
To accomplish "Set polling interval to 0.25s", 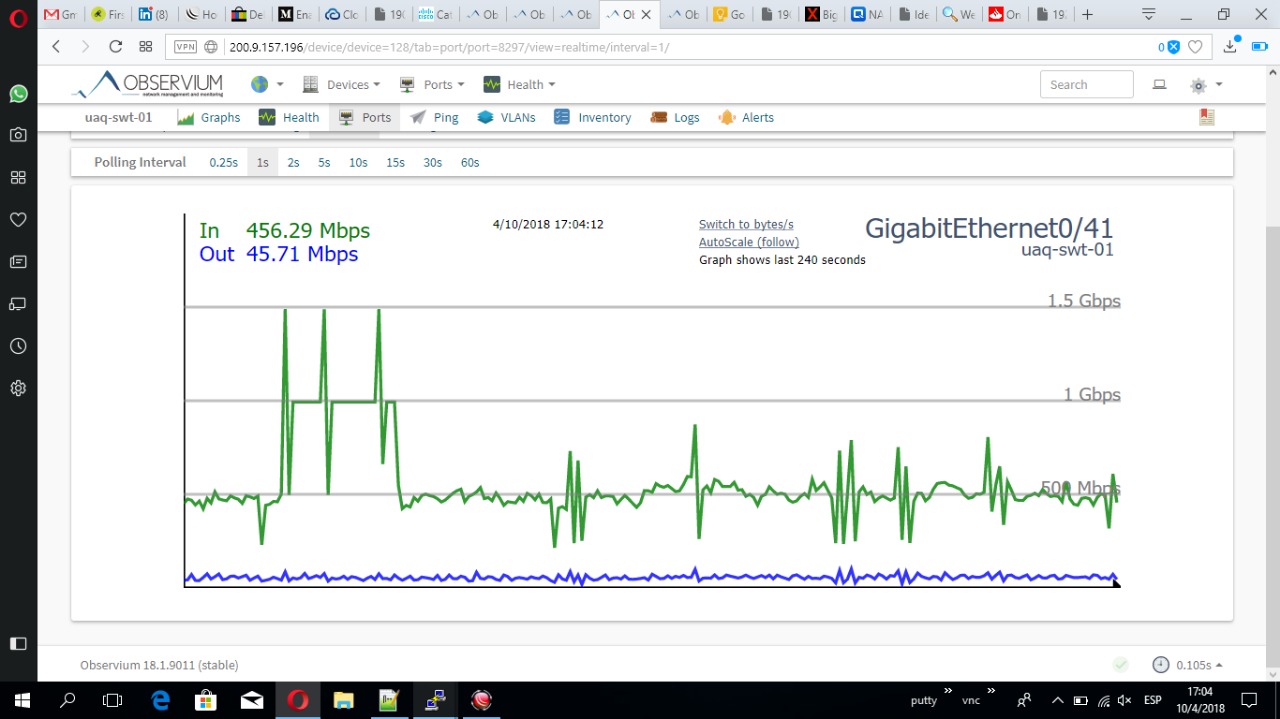I will click(223, 162).
